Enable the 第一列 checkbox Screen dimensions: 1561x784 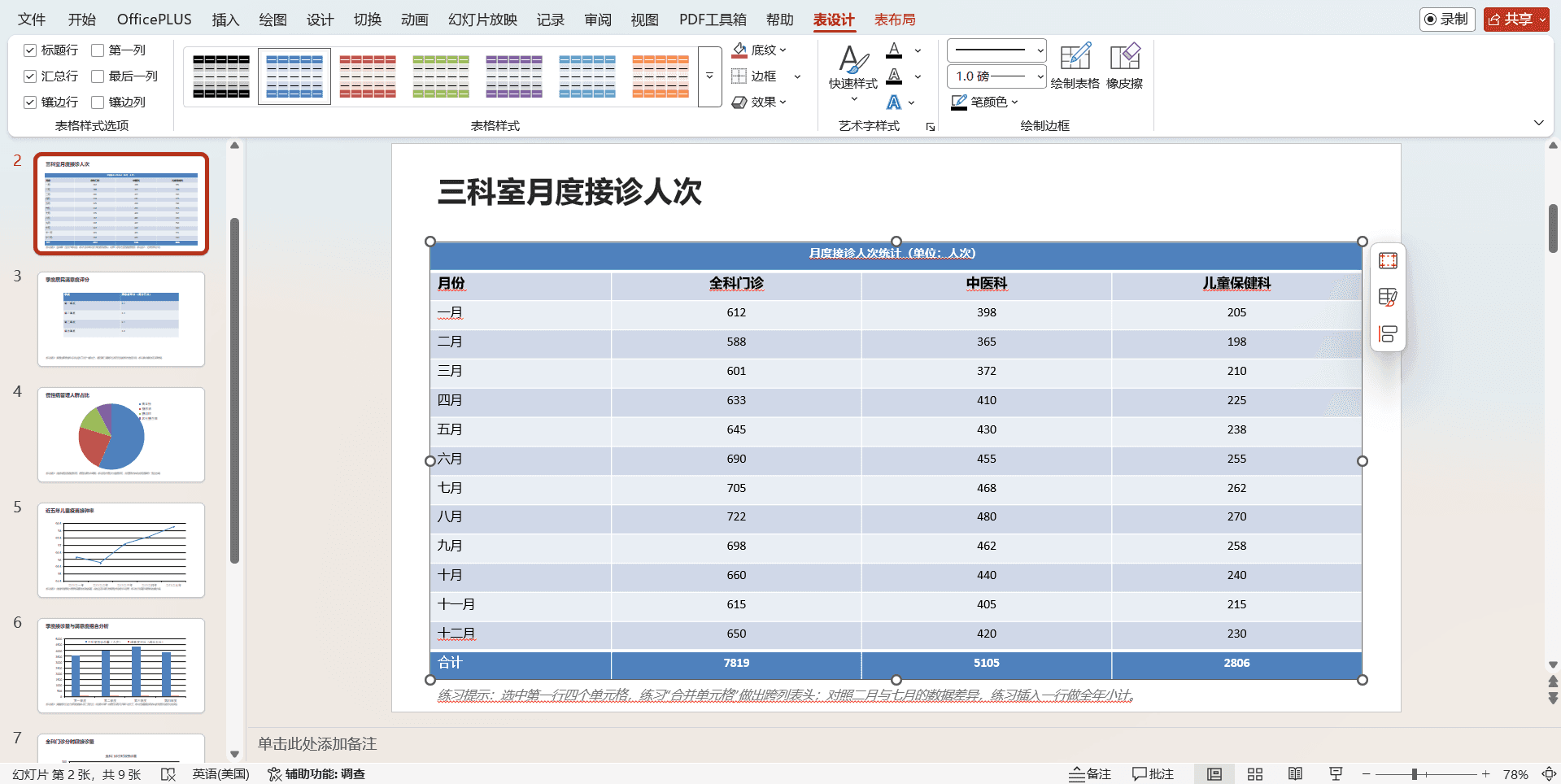pyautogui.click(x=98, y=50)
